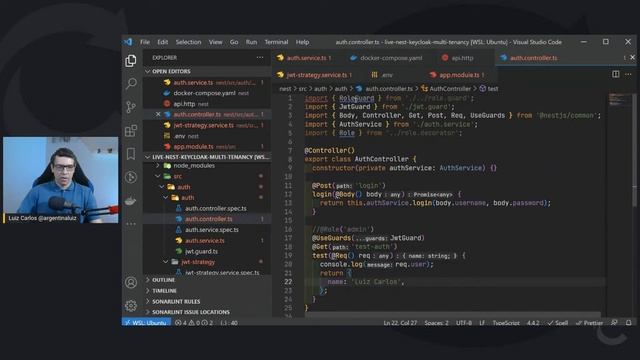Select api.http in Open Editors
The image size is (640, 360).
(x=207, y=104)
